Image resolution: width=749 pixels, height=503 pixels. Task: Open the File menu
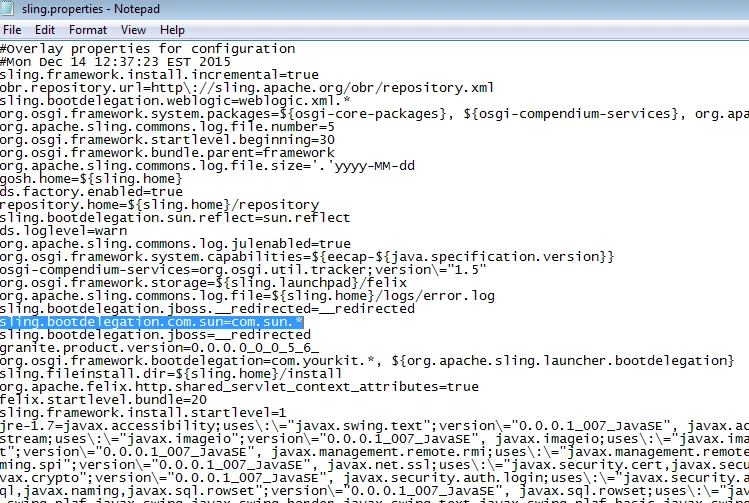click(12, 30)
